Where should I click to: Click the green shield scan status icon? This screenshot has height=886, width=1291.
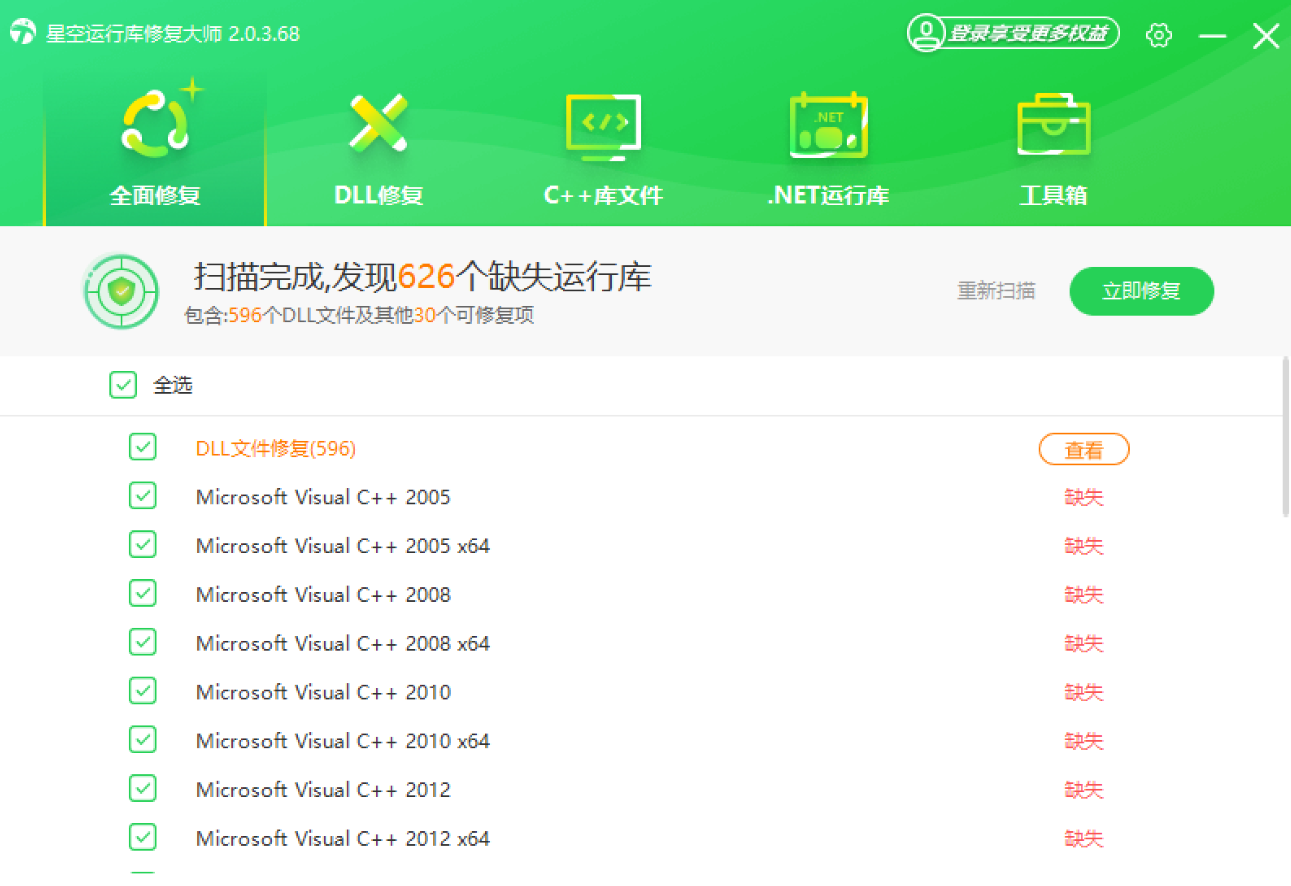[x=121, y=291]
